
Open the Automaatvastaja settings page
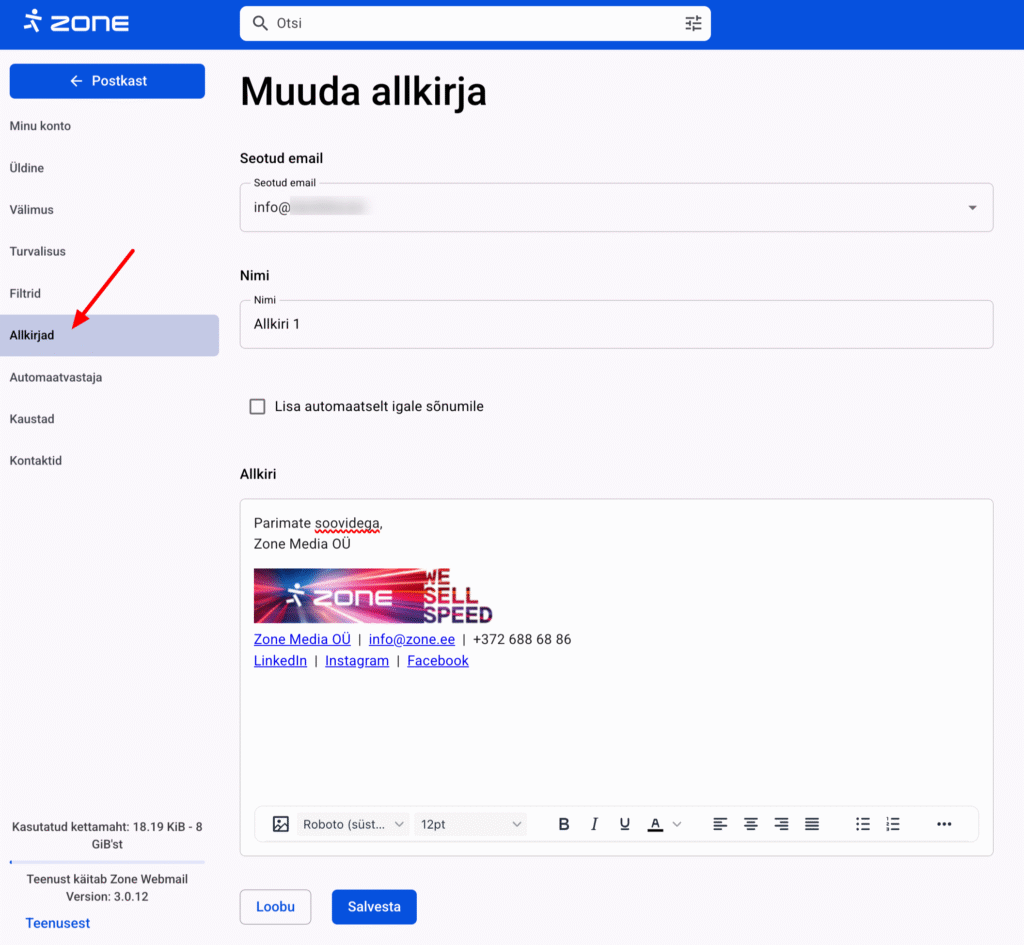(x=56, y=378)
